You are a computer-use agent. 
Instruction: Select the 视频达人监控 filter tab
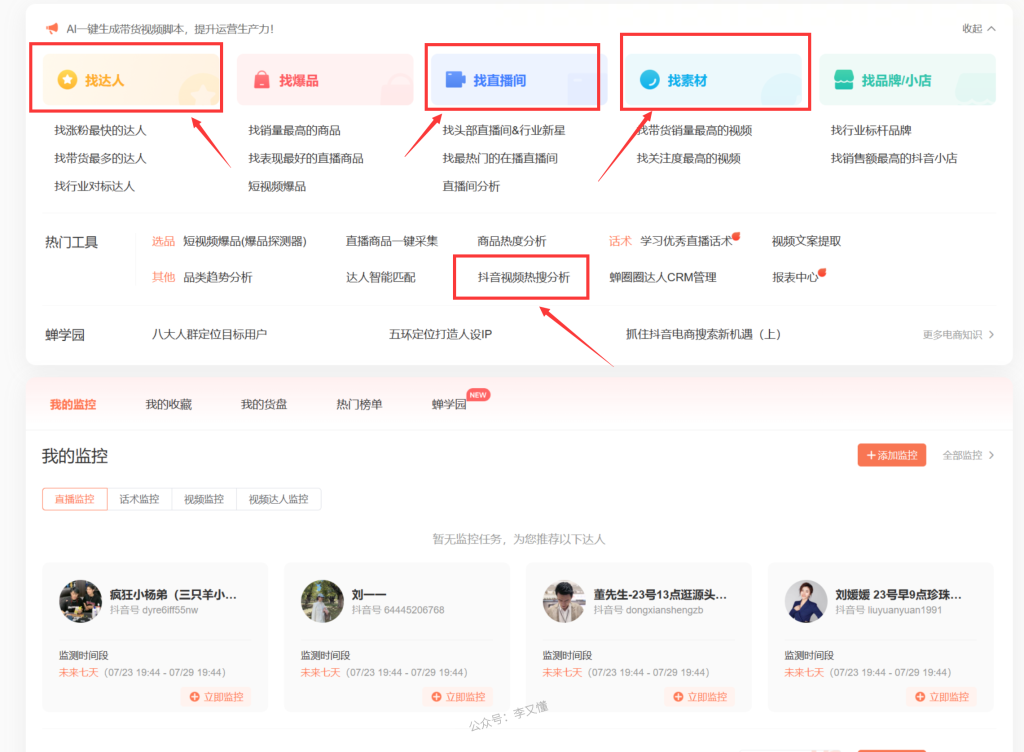point(278,499)
